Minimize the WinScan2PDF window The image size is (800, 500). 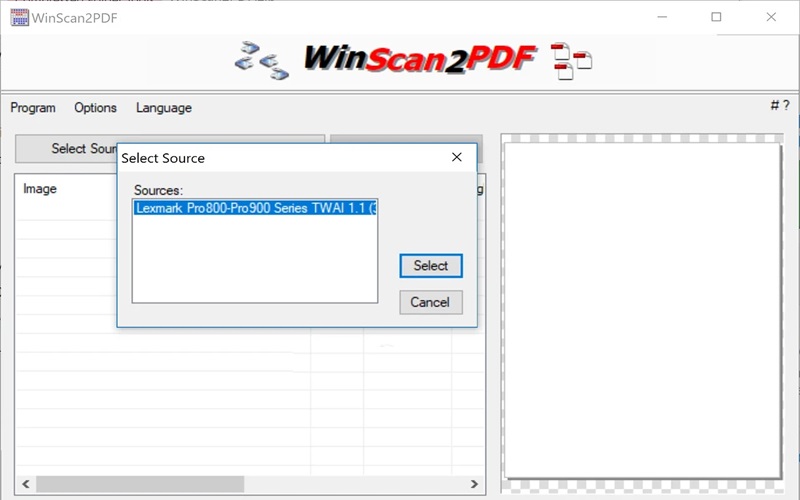(x=662, y=17)
